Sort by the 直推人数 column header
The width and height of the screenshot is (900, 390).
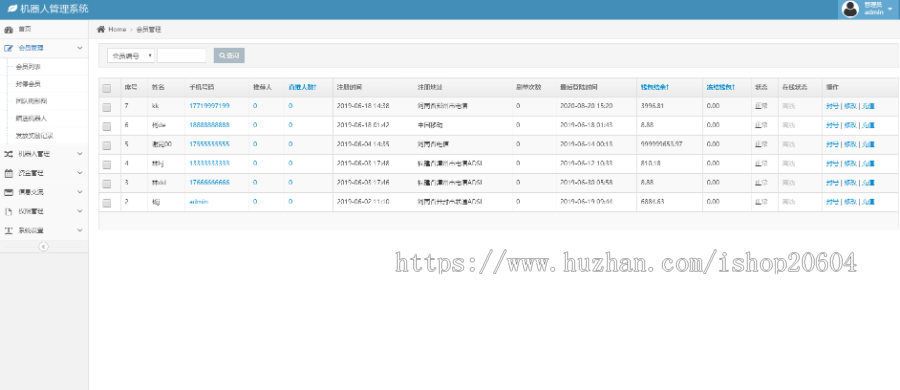pyautogui.click(x=302, y=87)
